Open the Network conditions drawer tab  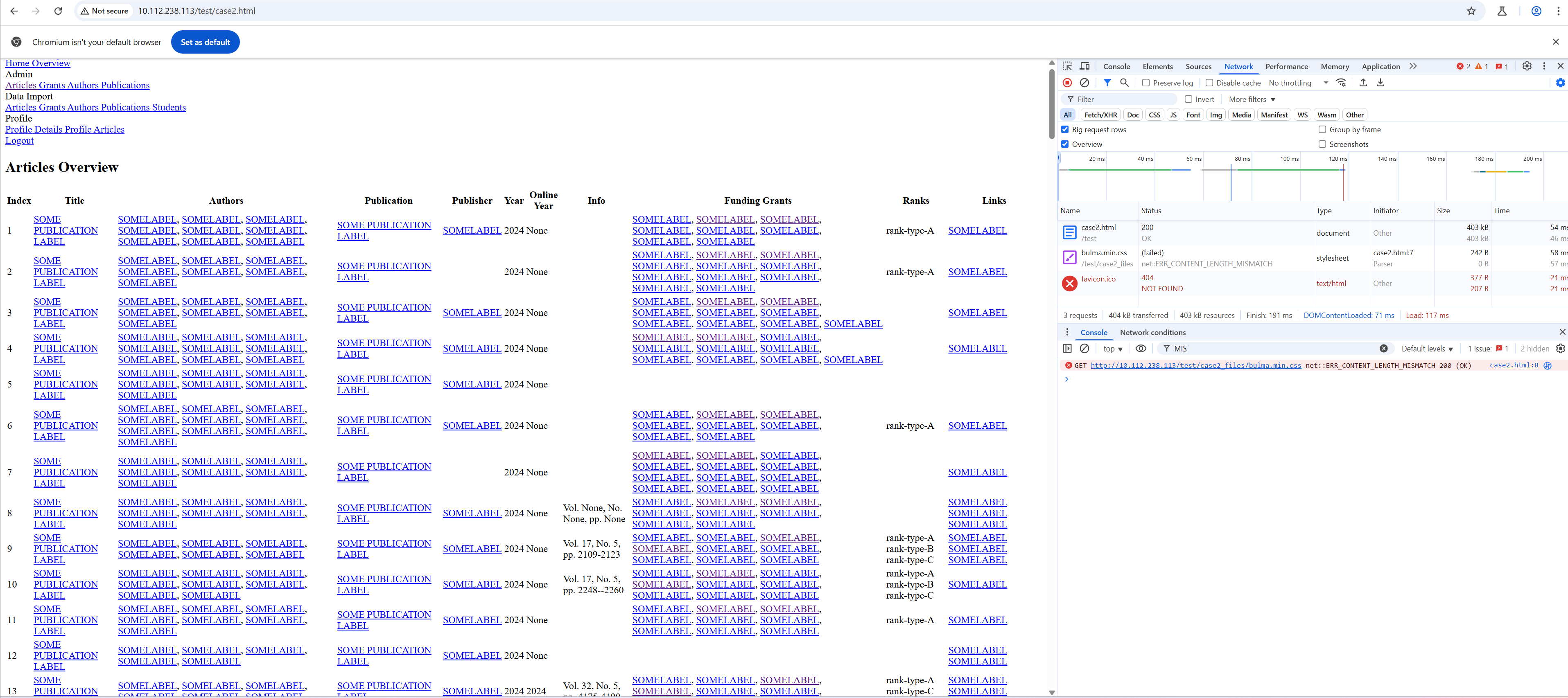(1152, 332)
